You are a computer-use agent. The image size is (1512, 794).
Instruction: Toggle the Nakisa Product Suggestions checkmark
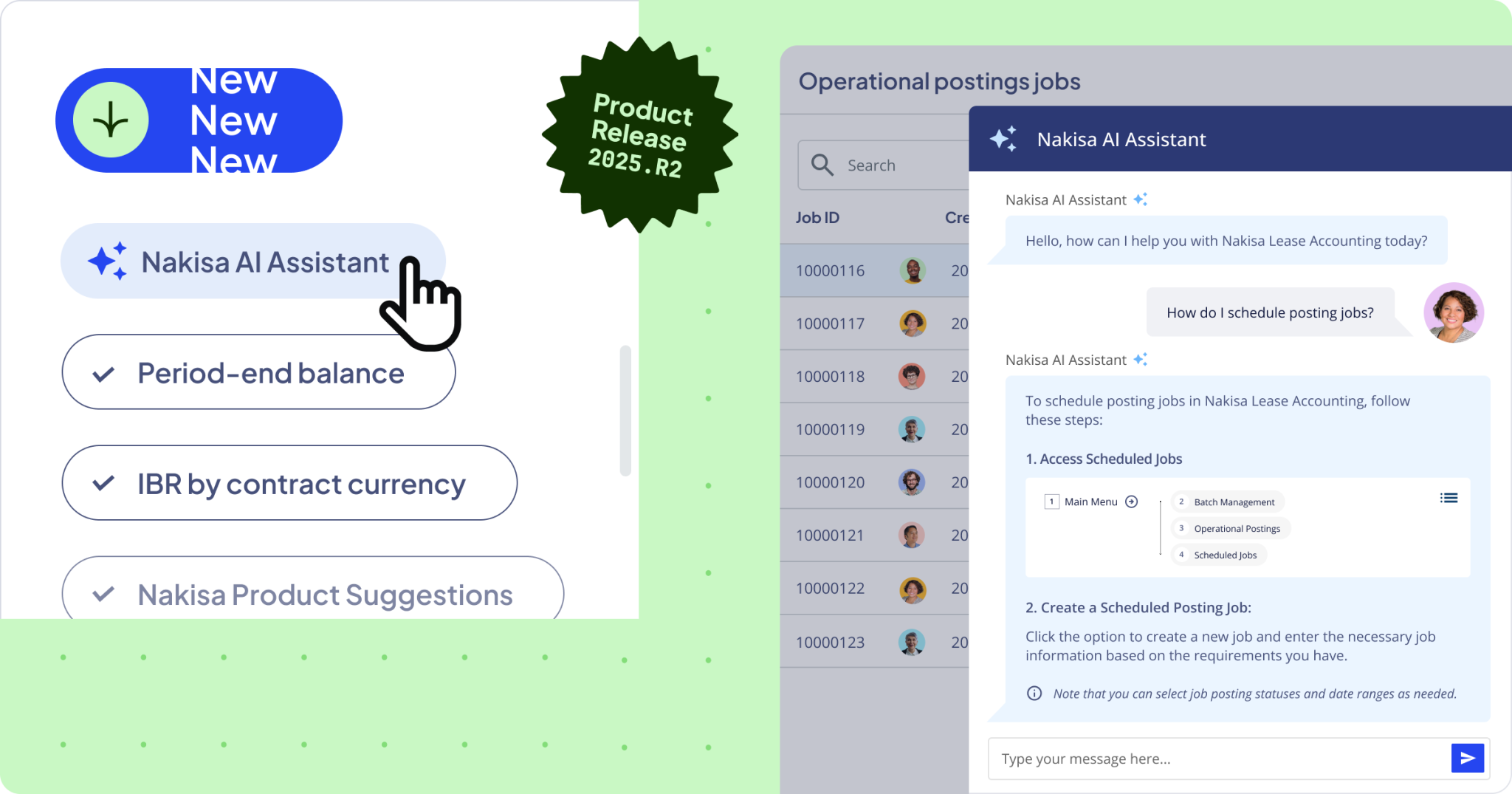coord(105,595)
